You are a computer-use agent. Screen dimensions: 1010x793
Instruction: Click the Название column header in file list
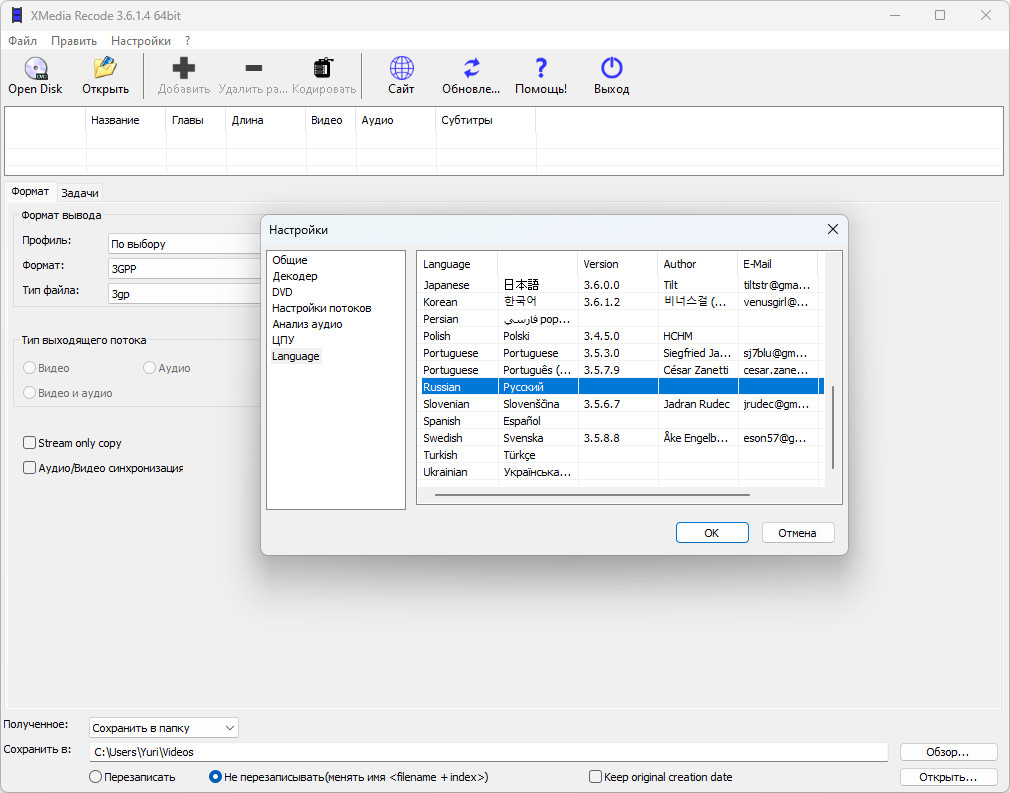[x=126, y=120]
